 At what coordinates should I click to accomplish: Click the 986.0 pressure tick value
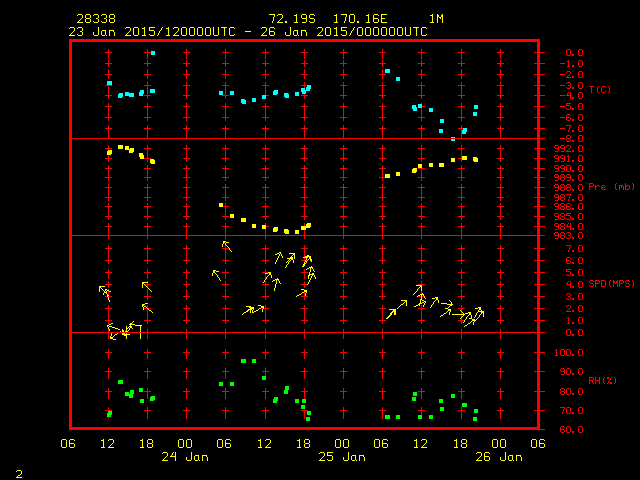pyautogui.click(x=569, y=207)
